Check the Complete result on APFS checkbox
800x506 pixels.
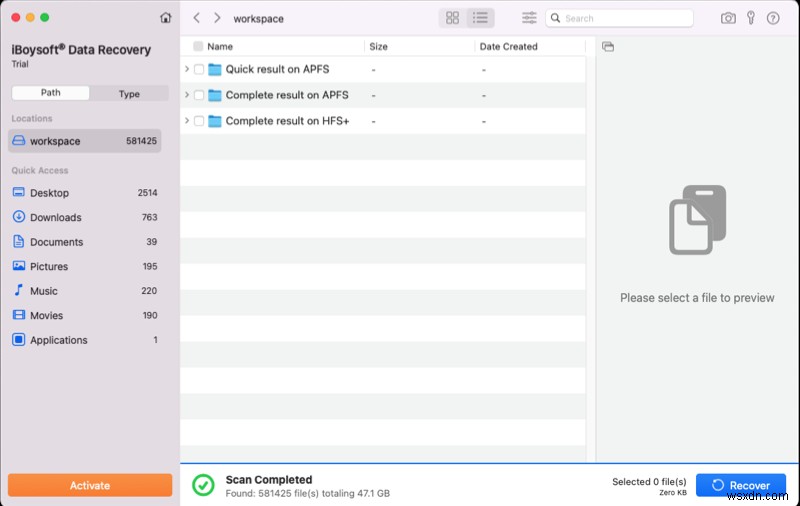click(199, 96)
